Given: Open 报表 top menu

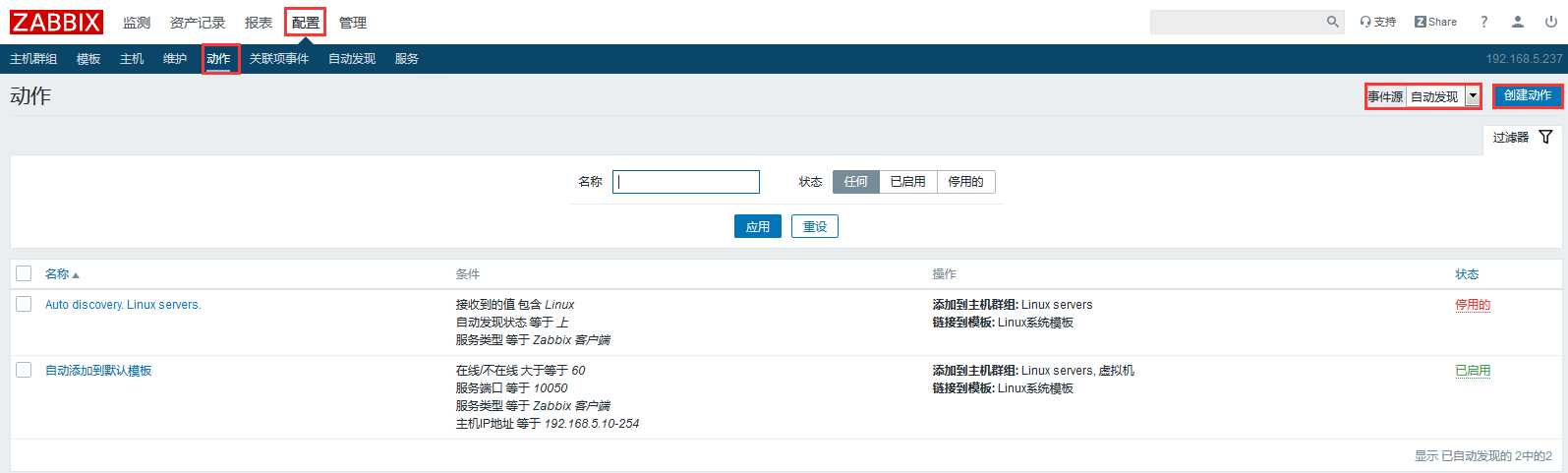Looking at the screenshot, I should [x=259, y=22].
